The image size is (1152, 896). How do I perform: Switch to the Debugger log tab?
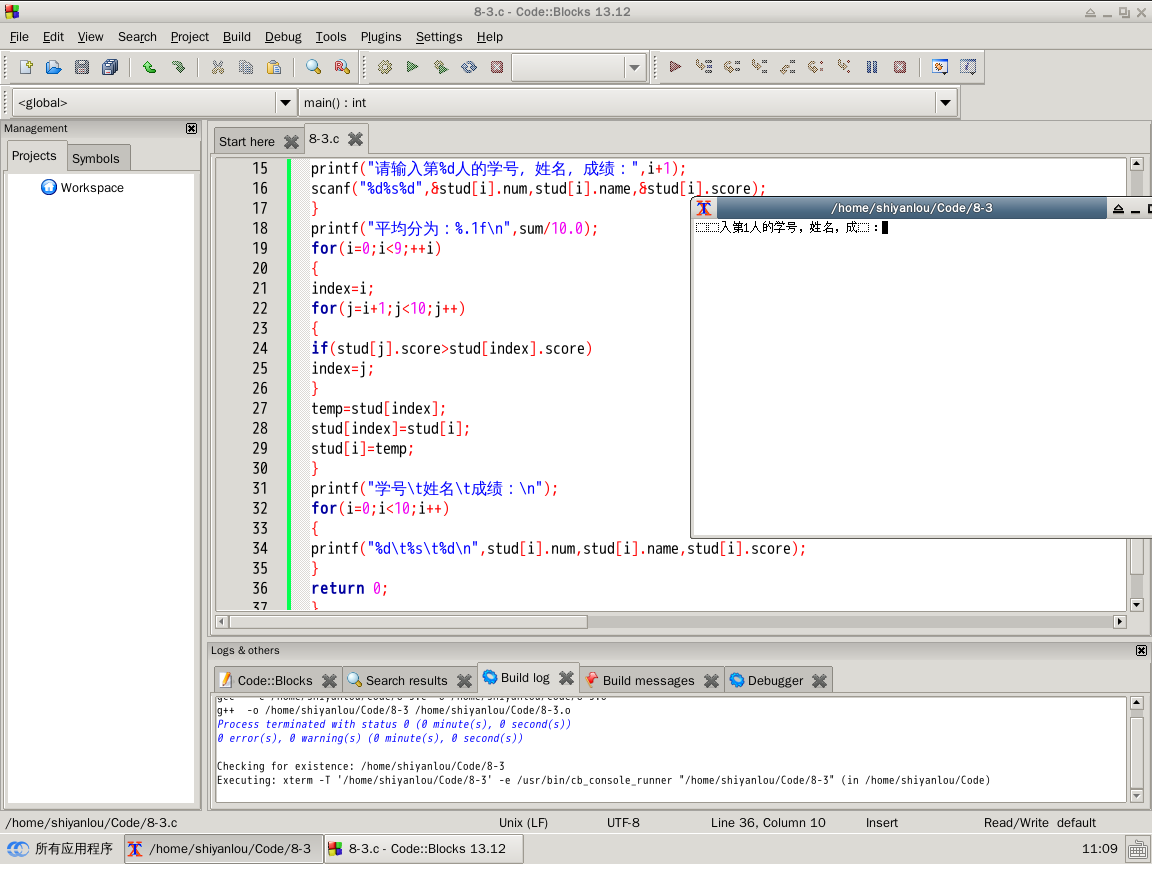point(775,681)
